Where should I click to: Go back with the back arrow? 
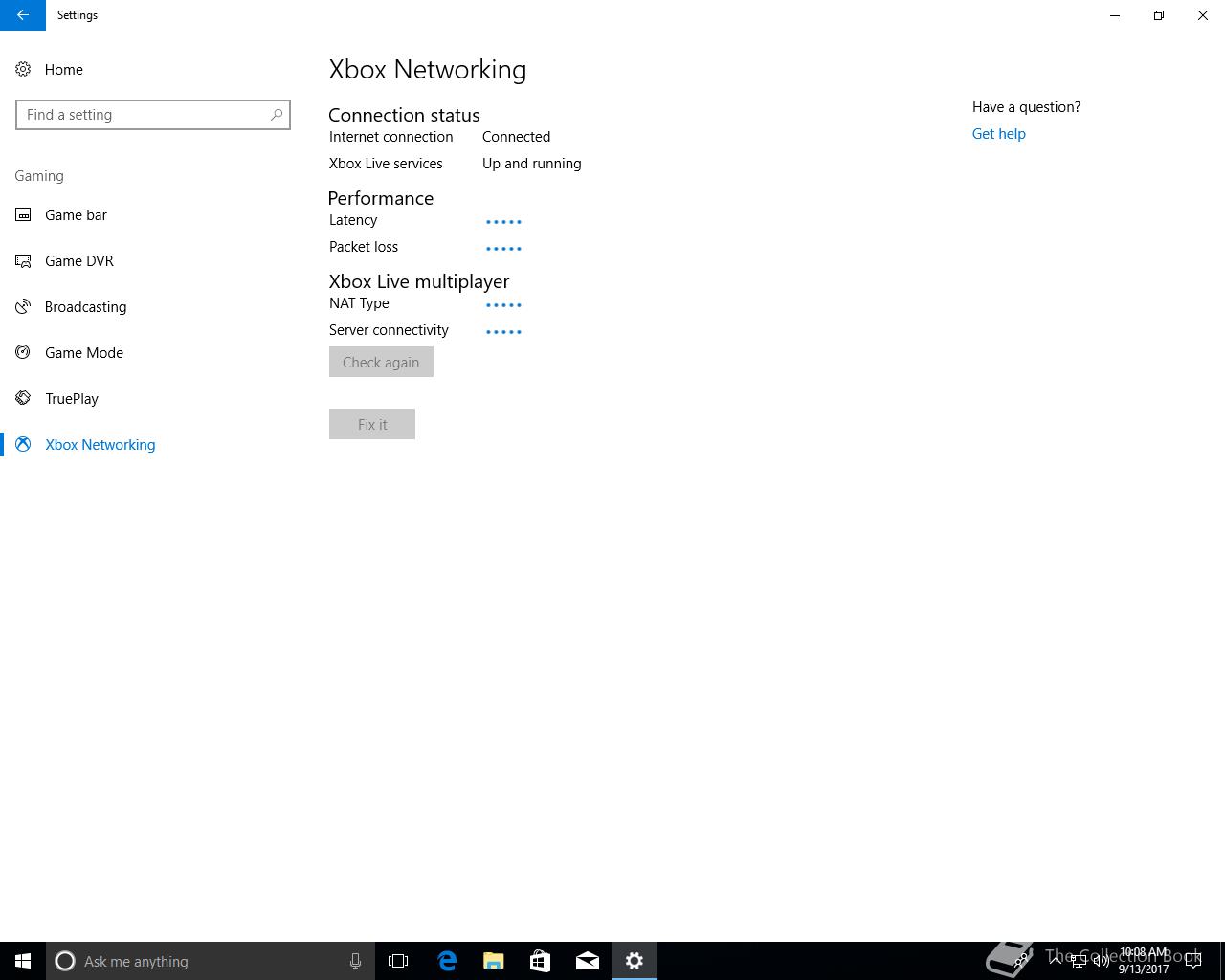tap(23, 15)
